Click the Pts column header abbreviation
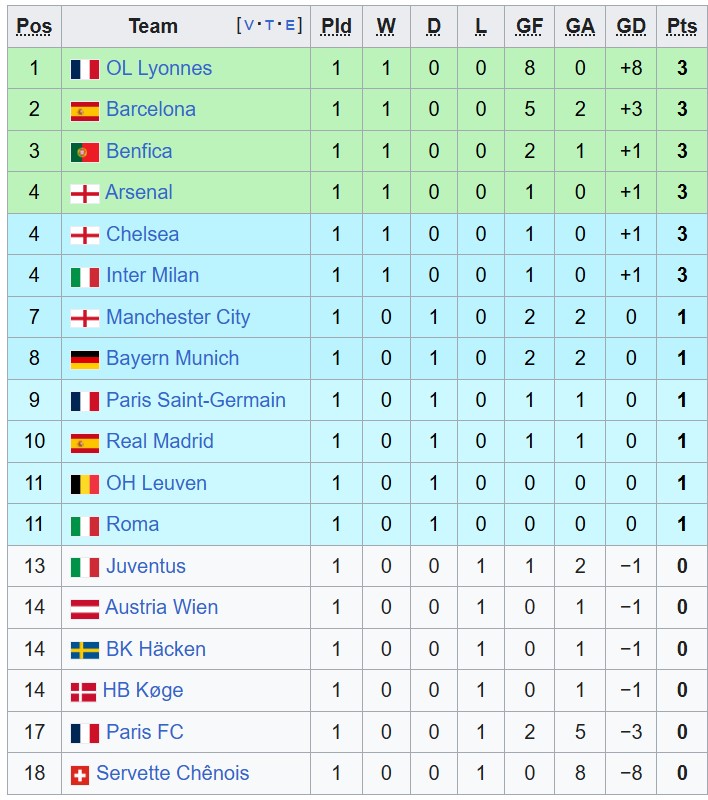 [681, 26]
